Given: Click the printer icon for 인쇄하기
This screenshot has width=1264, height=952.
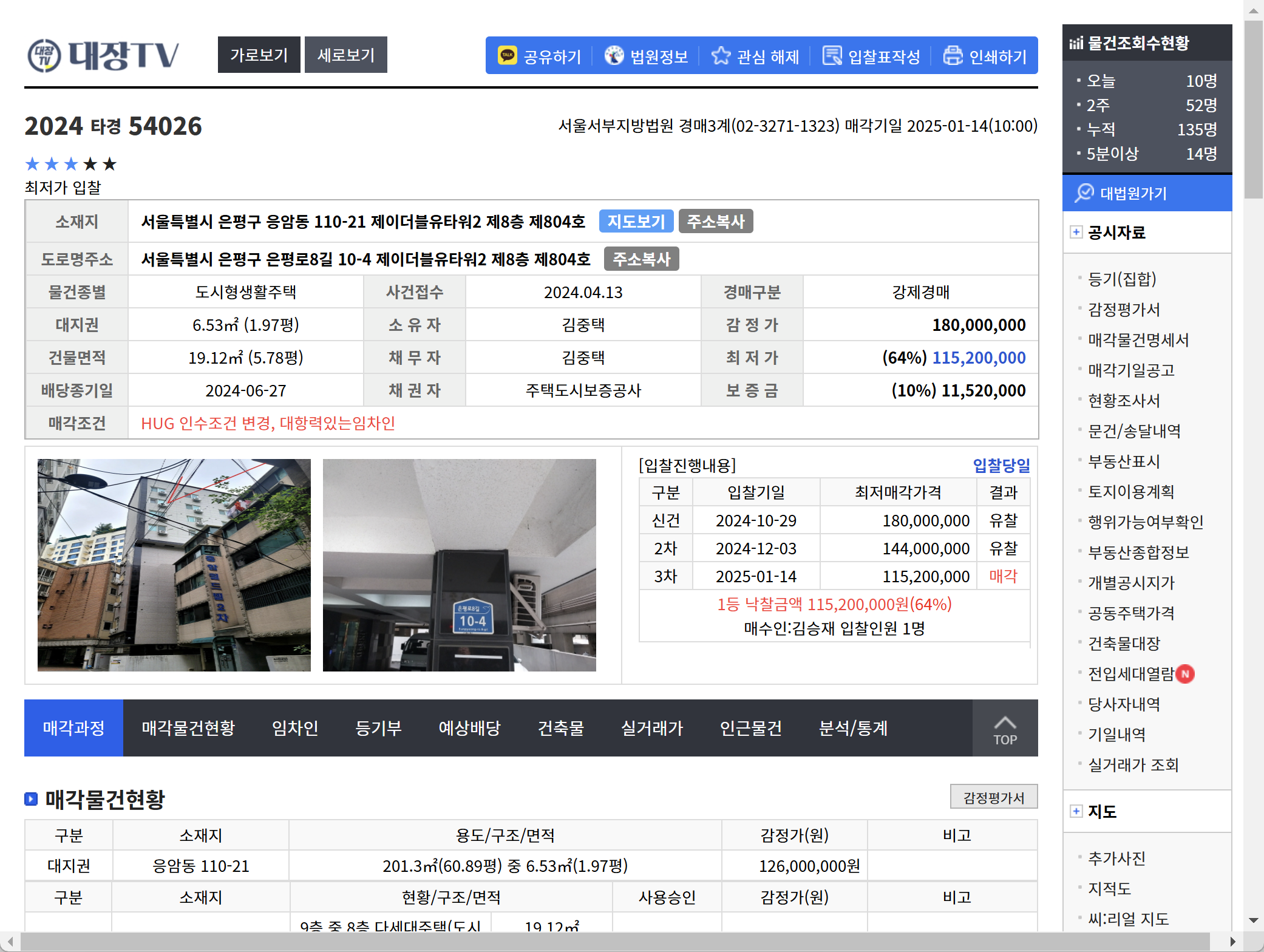Looking at the screenshot, I should click(953, 56).
